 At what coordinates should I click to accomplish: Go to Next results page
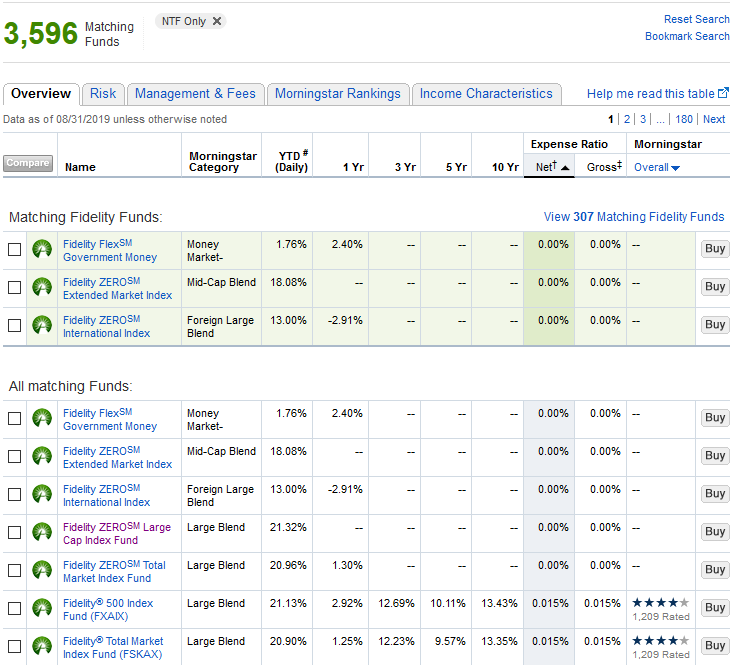click(714, 119)
